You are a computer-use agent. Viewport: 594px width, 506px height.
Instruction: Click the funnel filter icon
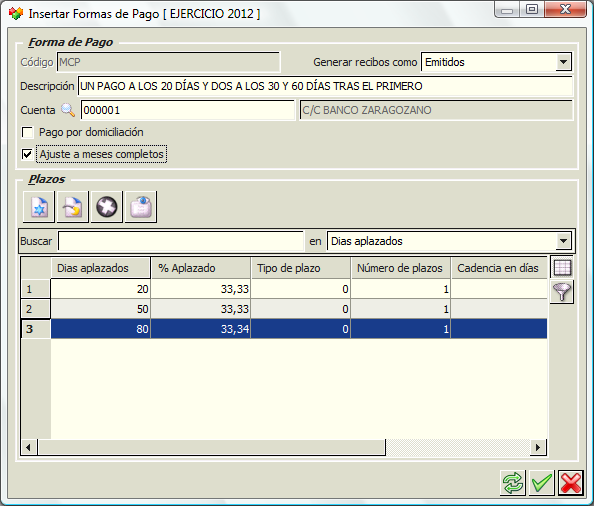[x=562, y=292]
